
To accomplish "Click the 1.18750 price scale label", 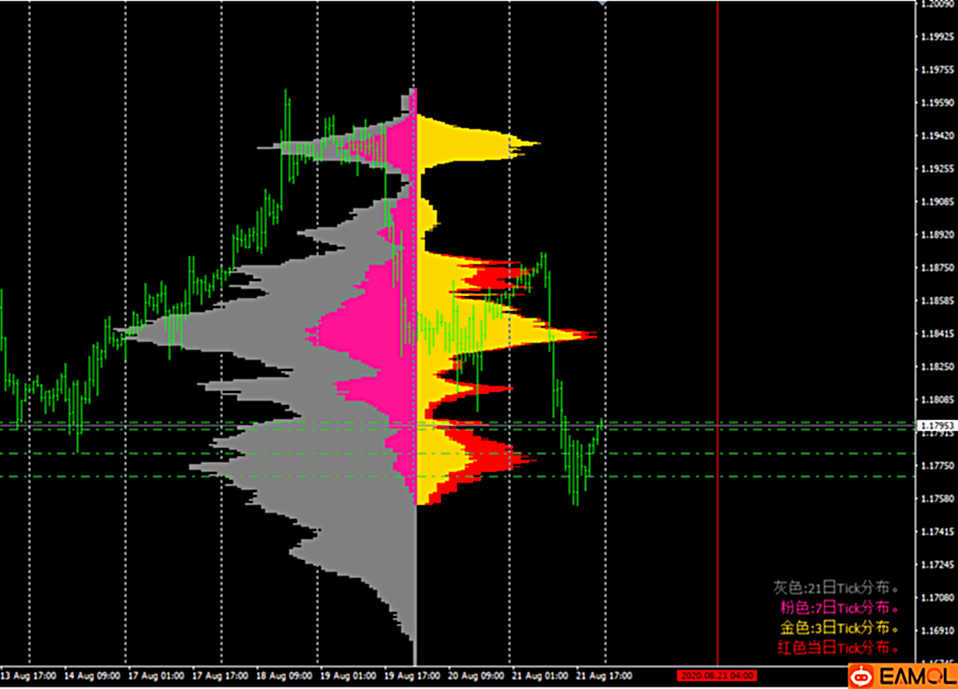I will pyautogui.click(x=938, y=268).
